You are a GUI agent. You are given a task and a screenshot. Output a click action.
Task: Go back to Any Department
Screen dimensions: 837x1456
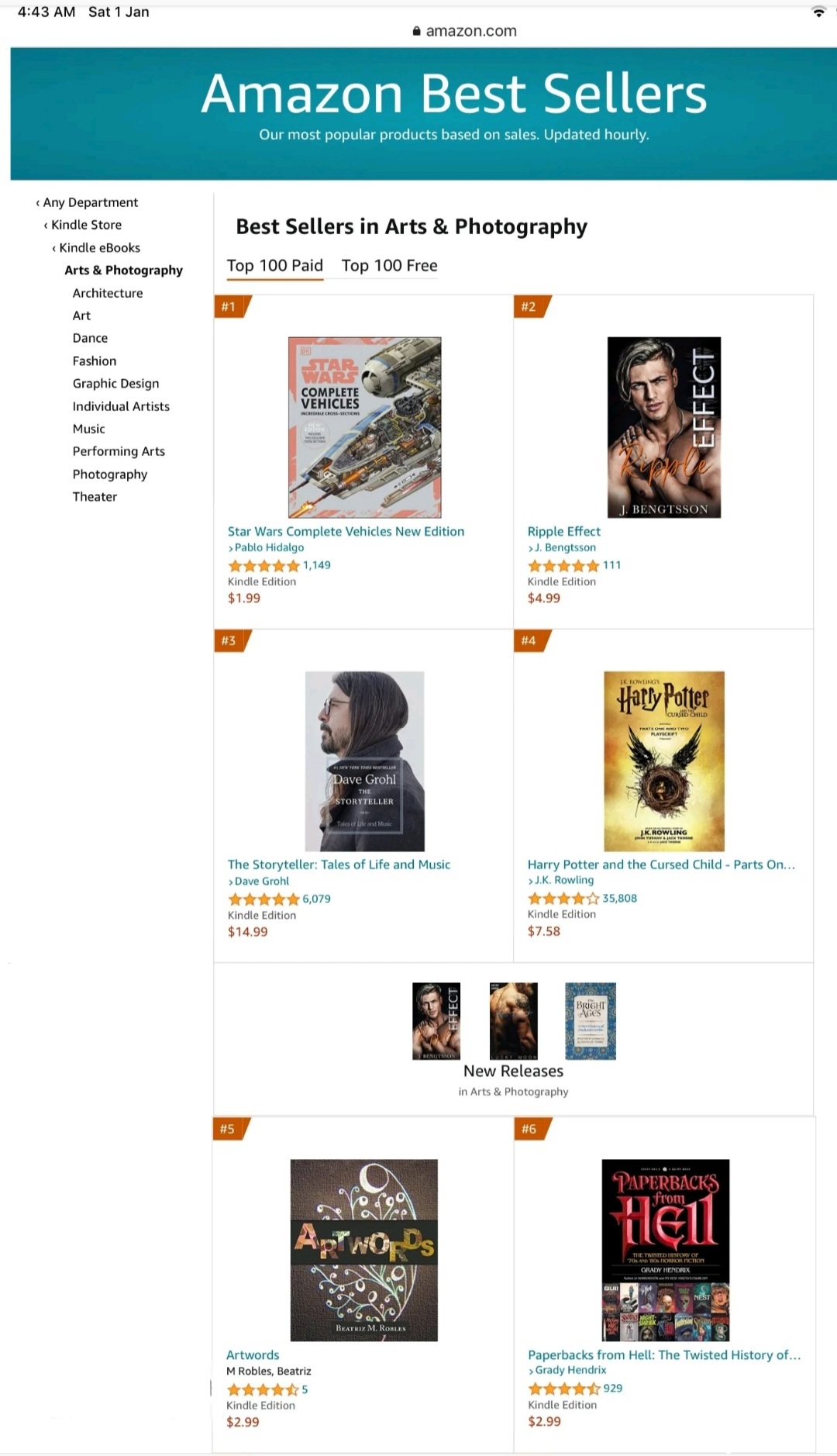pyautogui.click(x=87, y=202)
